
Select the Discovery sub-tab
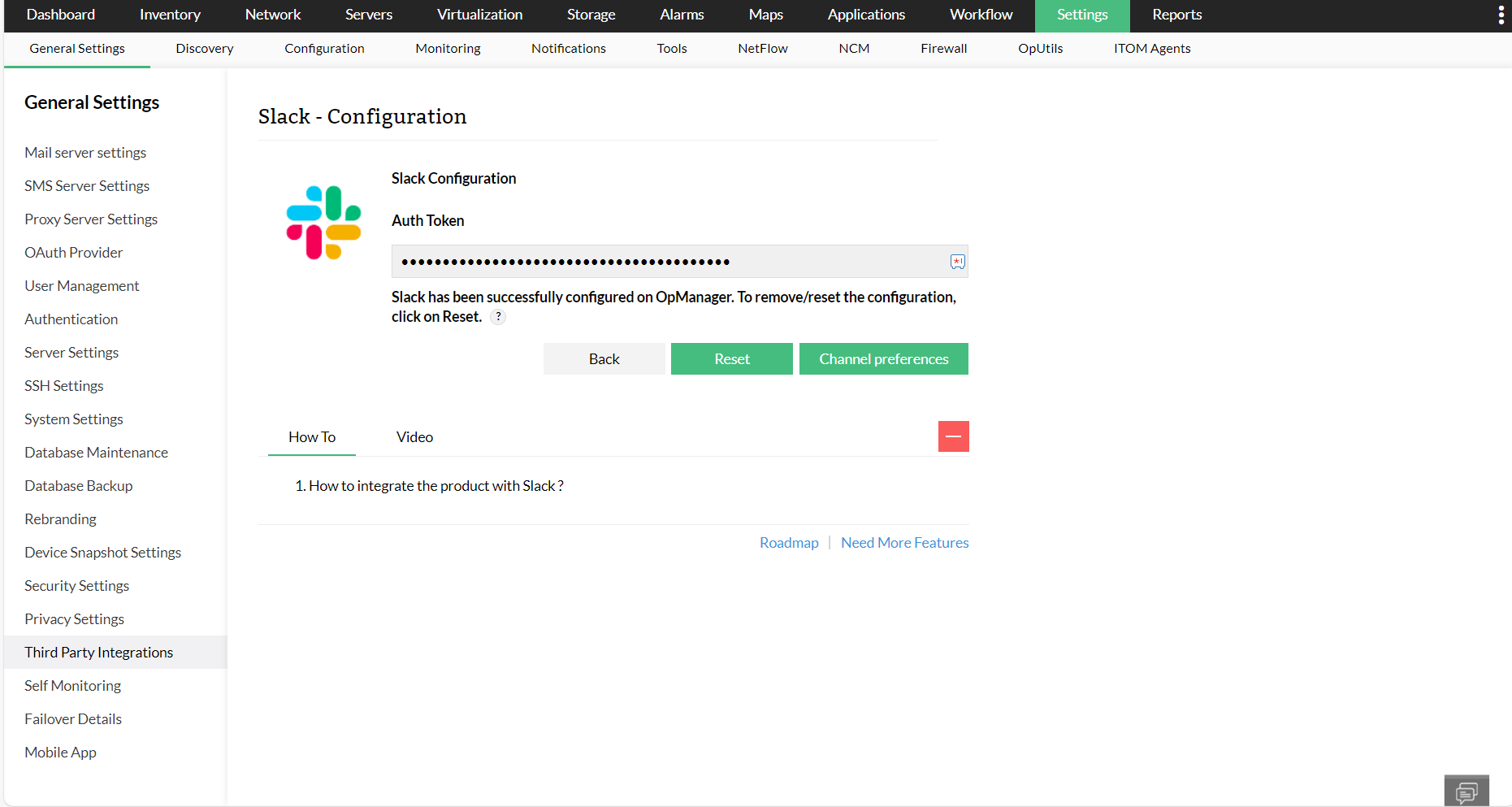205,49
